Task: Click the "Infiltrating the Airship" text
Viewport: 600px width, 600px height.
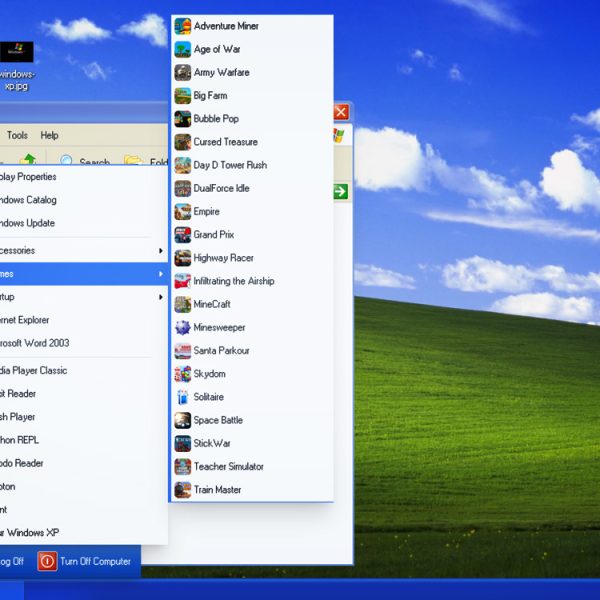Action: point(234,281)
